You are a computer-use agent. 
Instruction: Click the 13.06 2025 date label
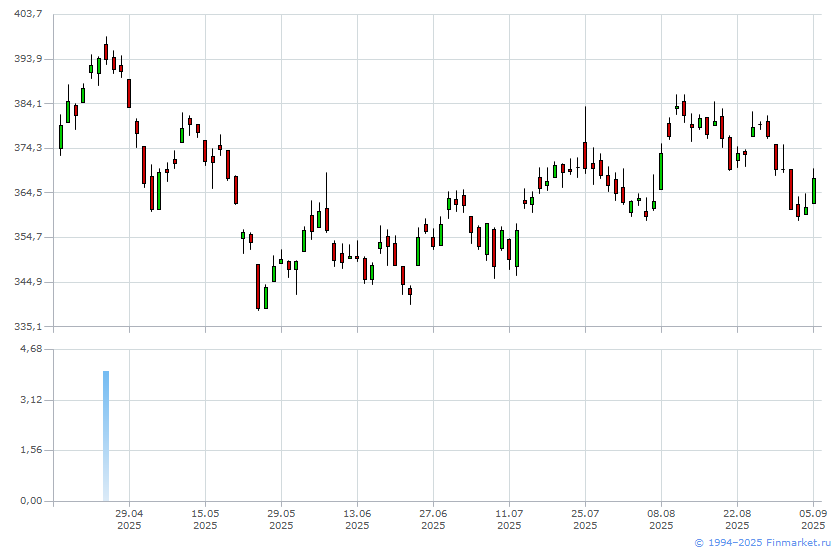[357, 519]
